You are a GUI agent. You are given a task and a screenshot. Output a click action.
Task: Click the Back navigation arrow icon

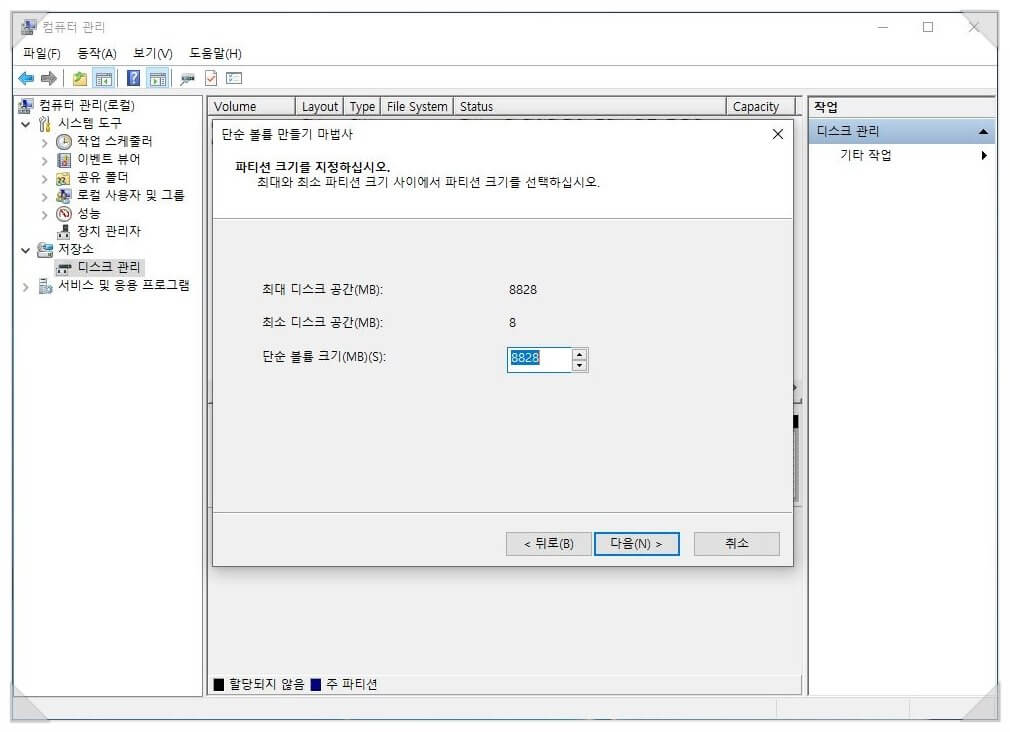click(26, 78)
